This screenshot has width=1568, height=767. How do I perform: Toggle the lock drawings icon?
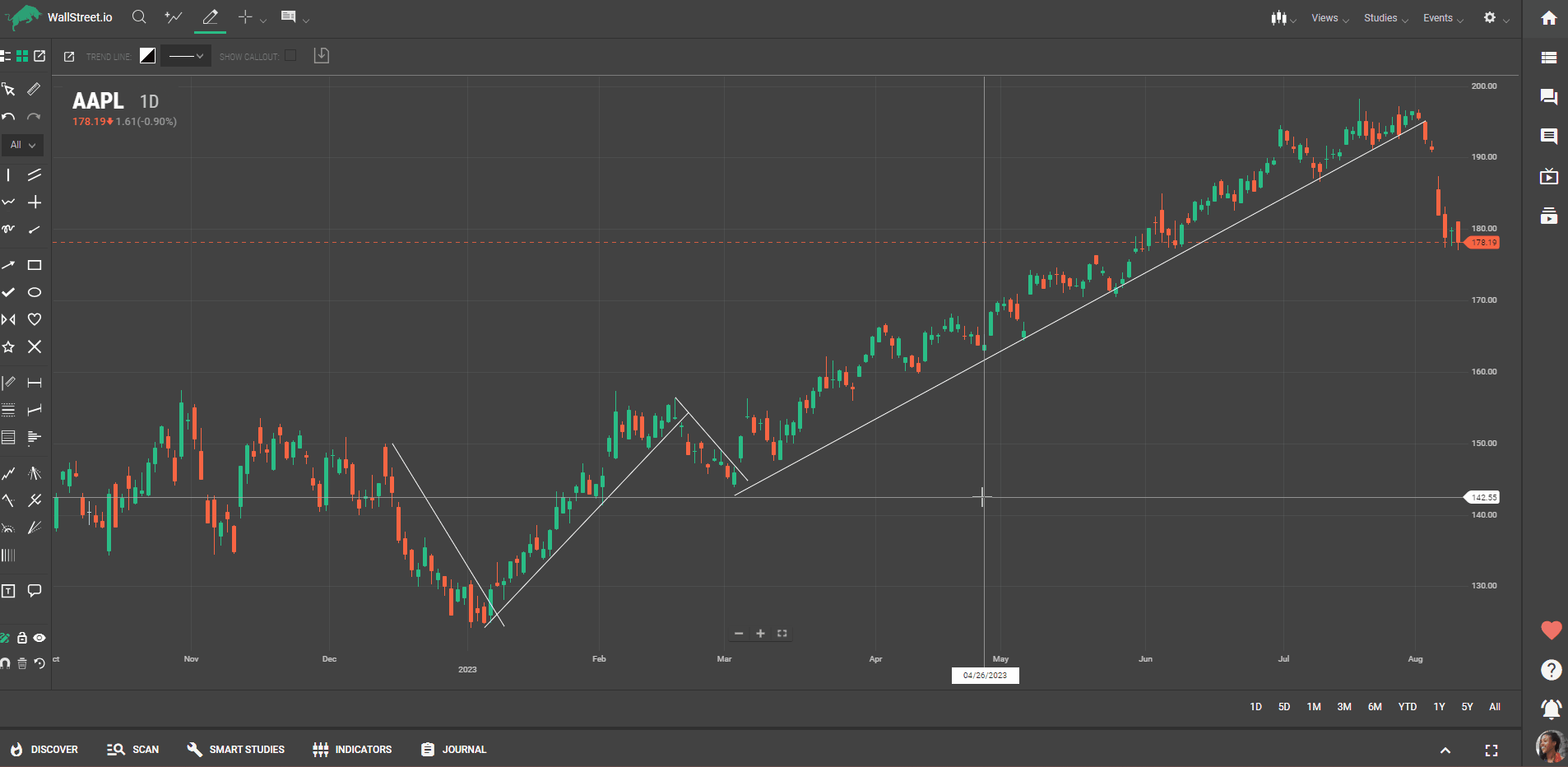(22, 638)
